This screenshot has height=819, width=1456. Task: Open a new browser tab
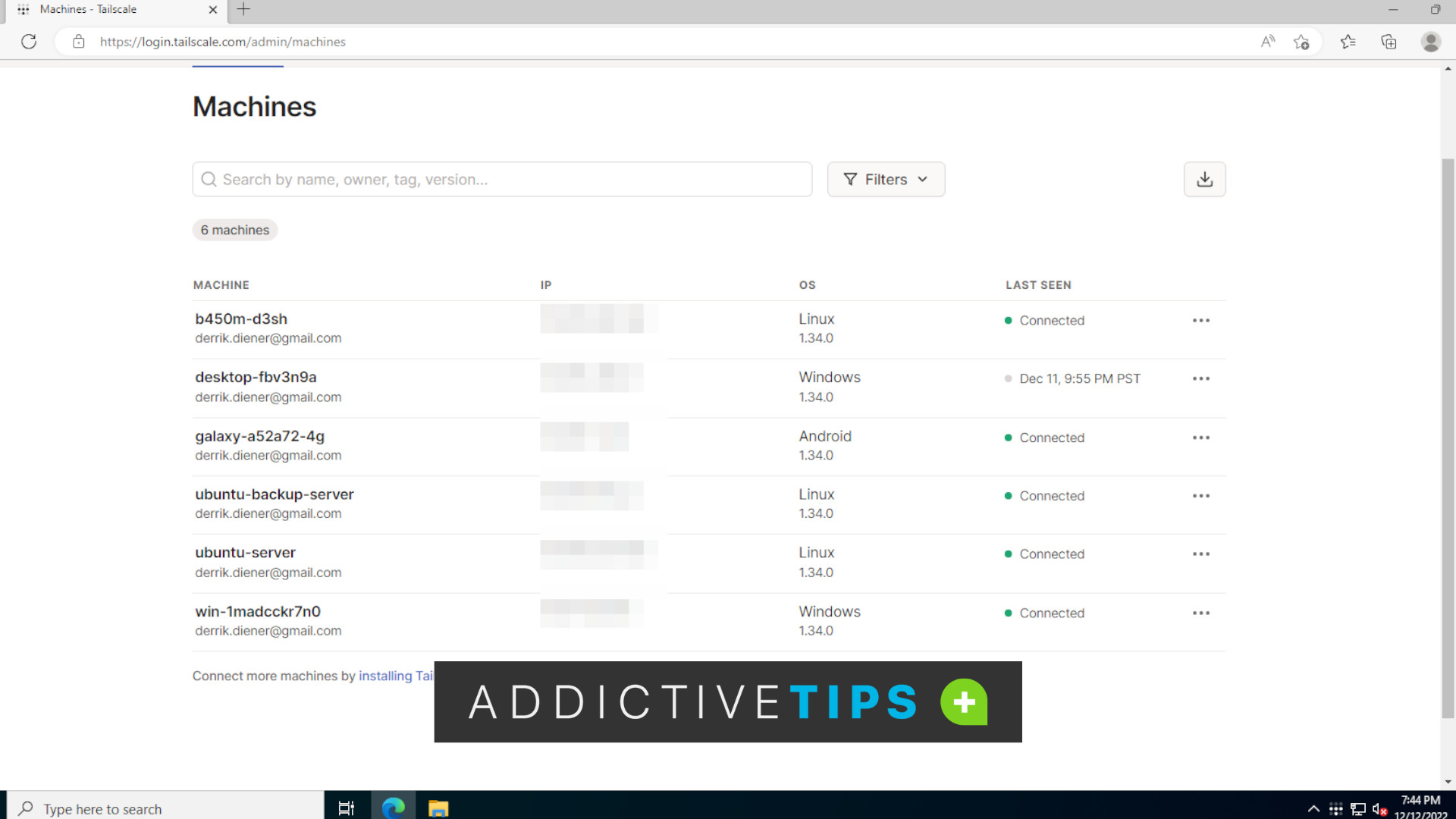(x=243, y=10)
